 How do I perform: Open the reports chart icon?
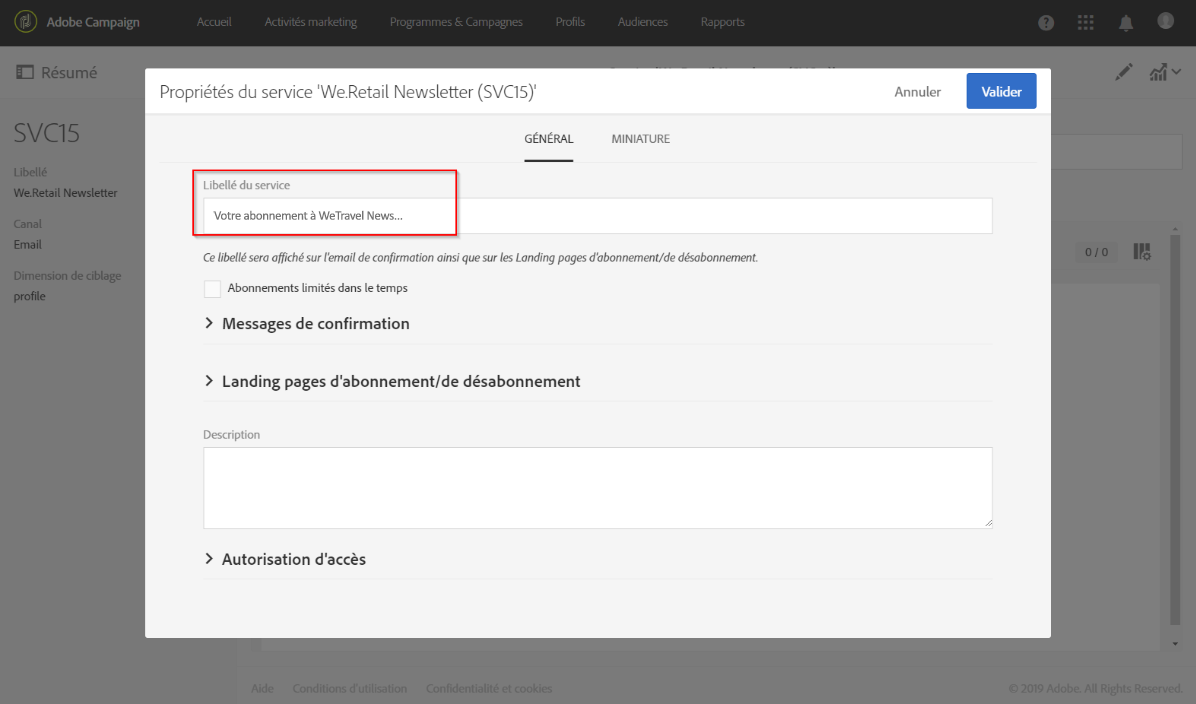pos(1159,72)
